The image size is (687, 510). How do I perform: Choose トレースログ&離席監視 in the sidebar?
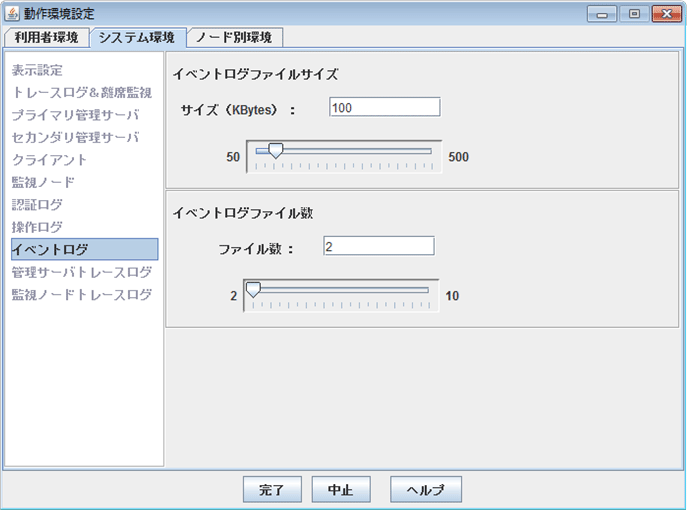[81, 93]
